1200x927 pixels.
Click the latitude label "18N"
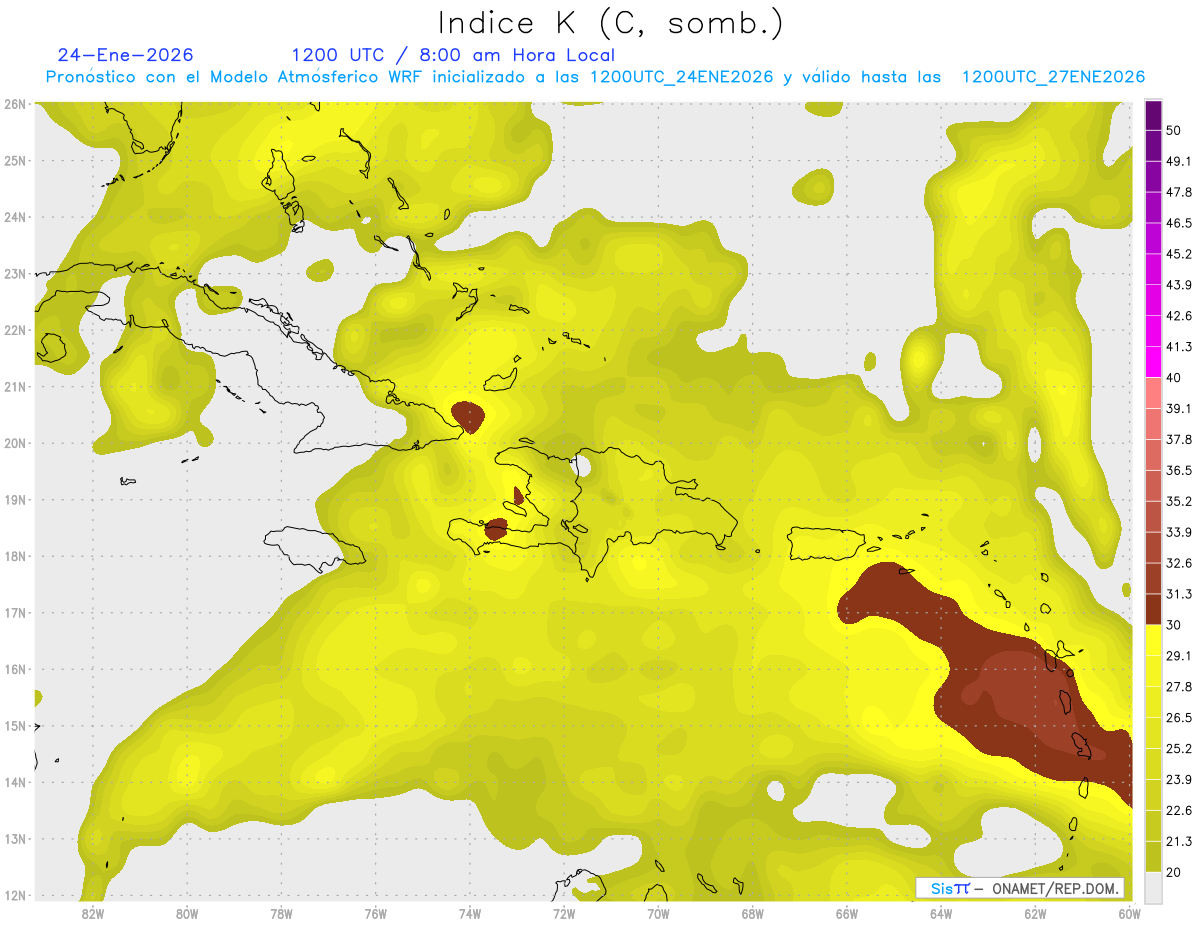tap(14, 555)
